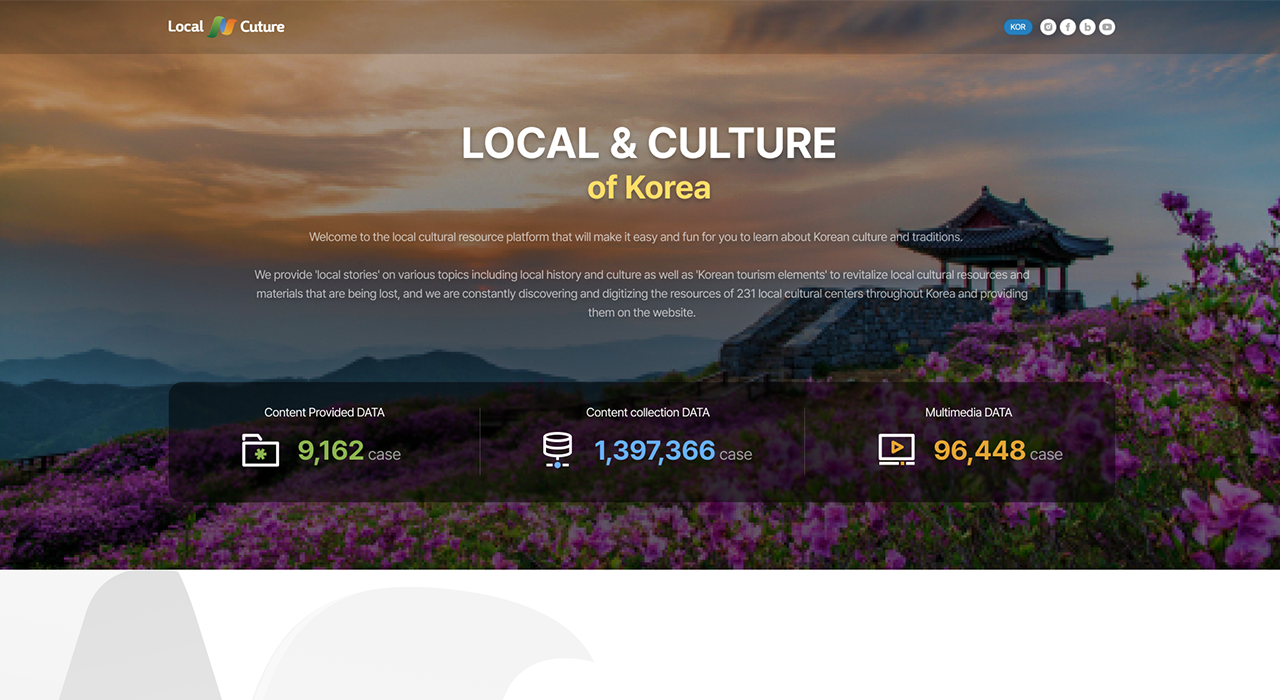1280x700 pixels.
Task: Click the blue 1,397,366 case count
Action: point(655,451)
